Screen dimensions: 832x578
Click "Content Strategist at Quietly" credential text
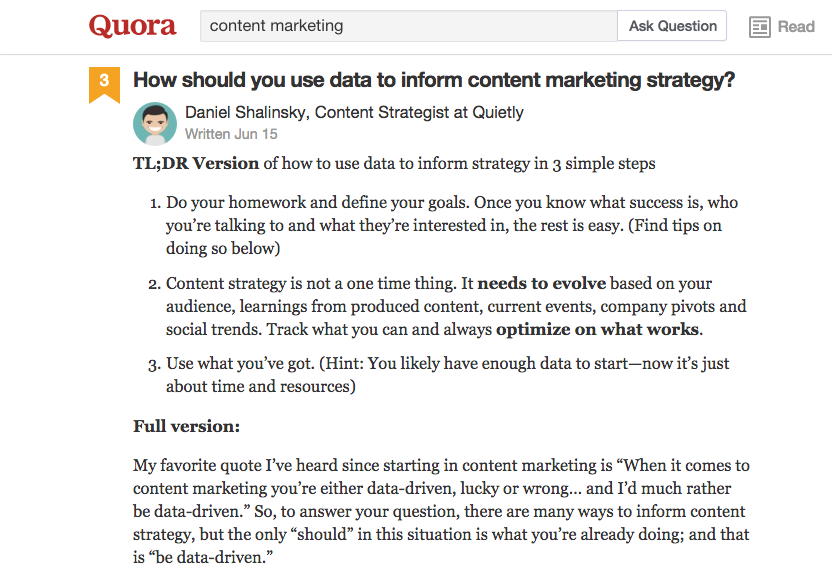[x=419, y=112]
